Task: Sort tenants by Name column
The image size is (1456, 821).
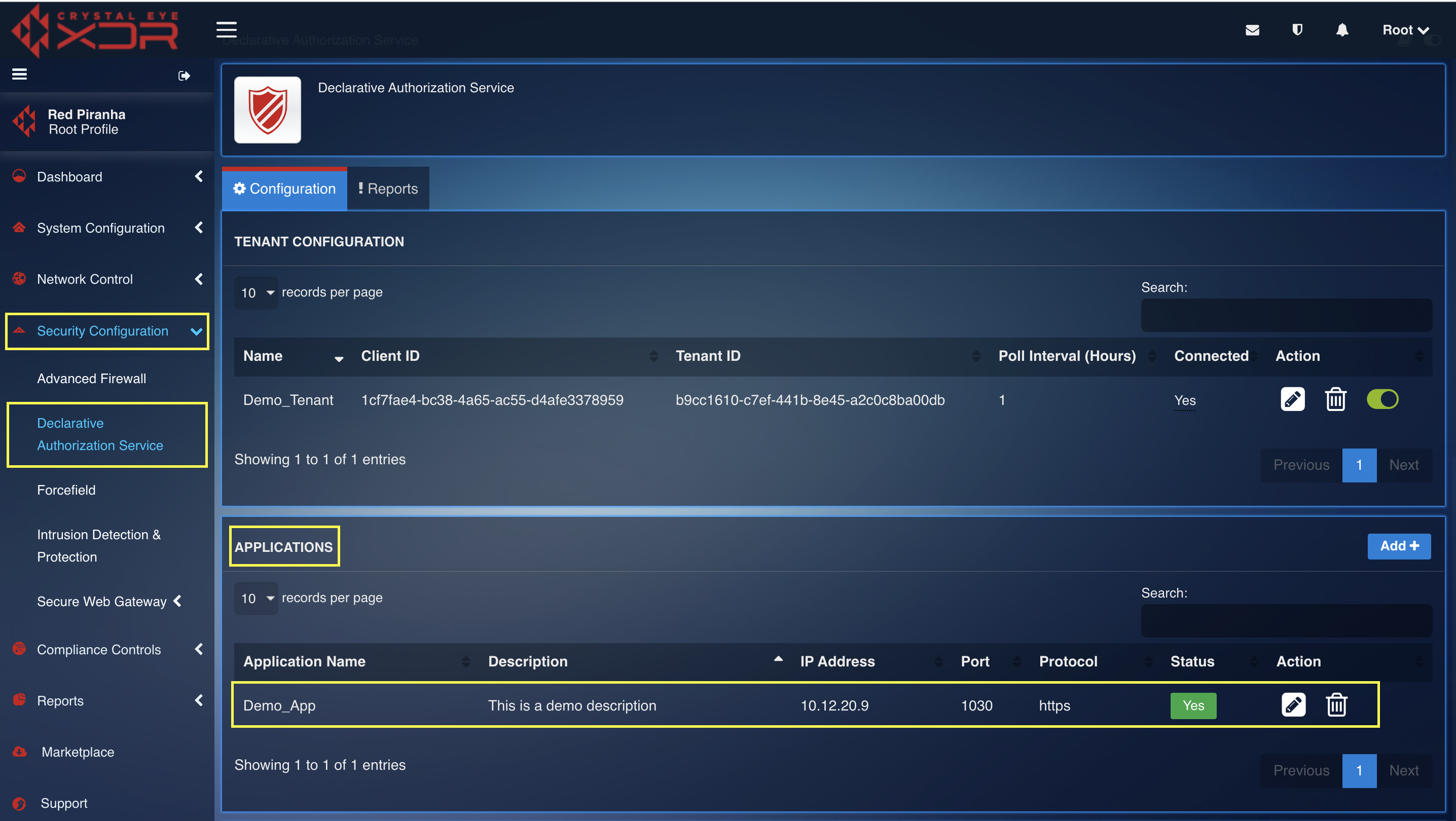Action: click(294, 356)
